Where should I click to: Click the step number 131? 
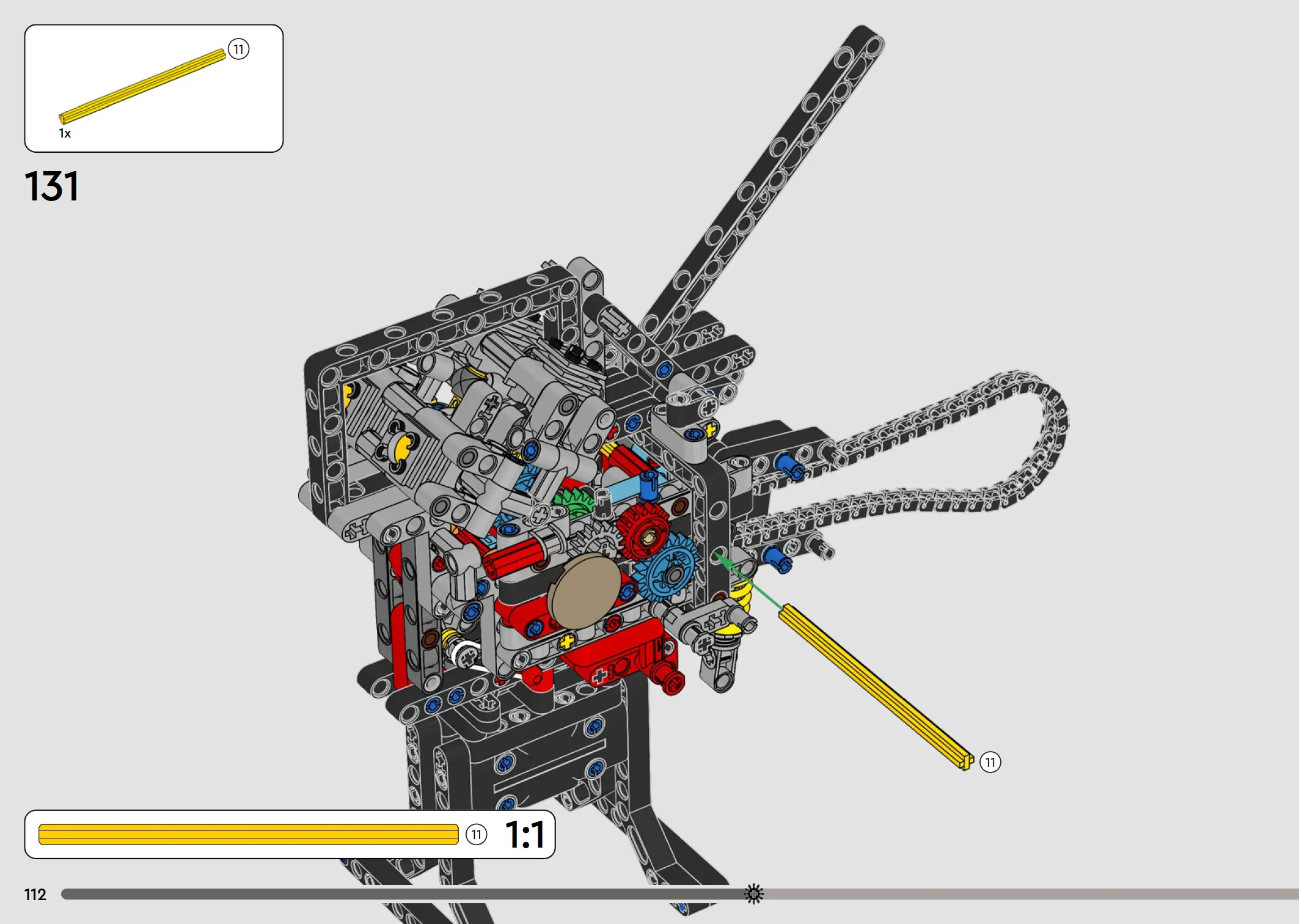click(52, 186)
